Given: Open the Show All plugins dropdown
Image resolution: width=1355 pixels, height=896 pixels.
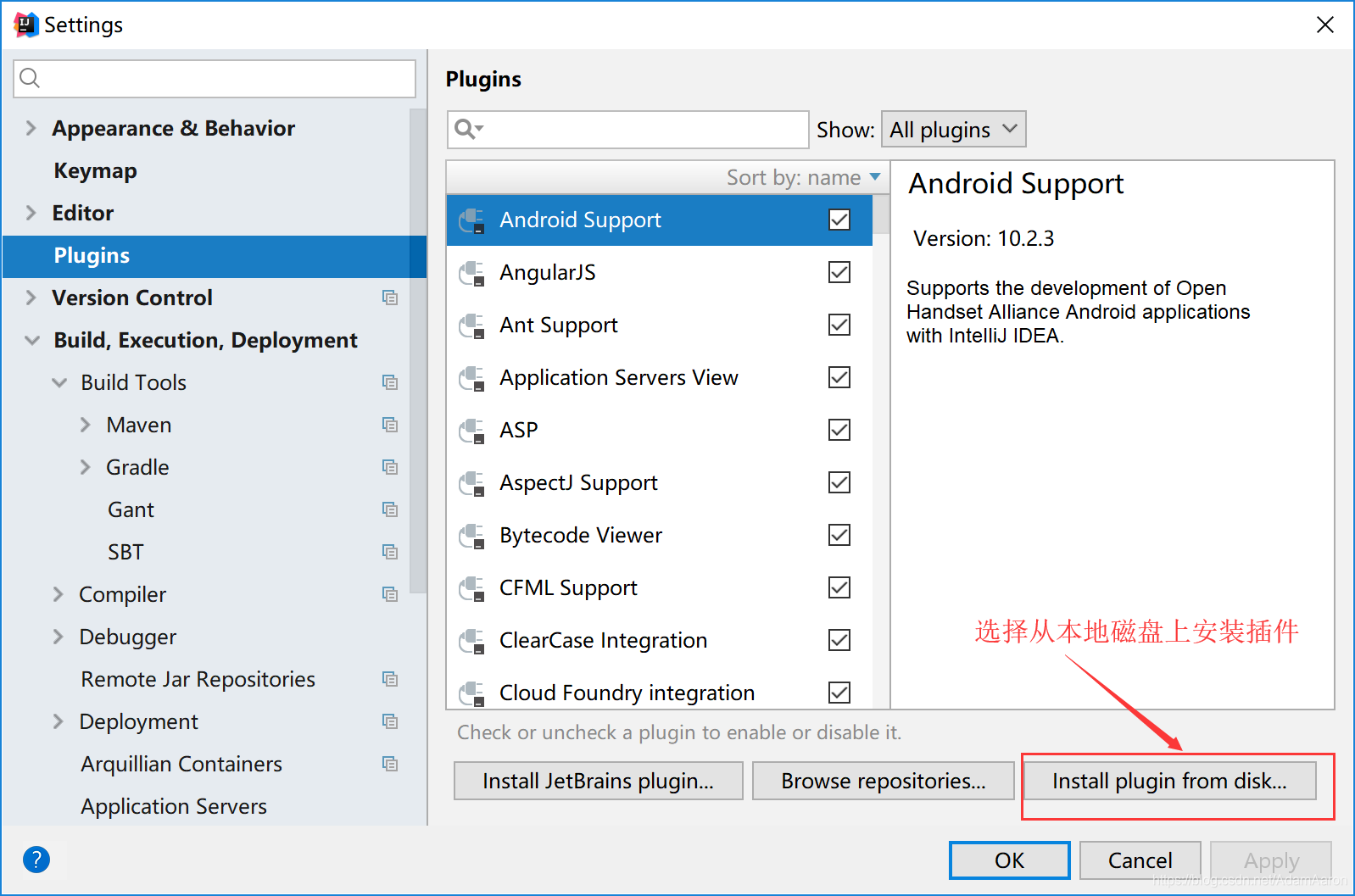Looking at the screenshot, I should [x=954, y=130].
